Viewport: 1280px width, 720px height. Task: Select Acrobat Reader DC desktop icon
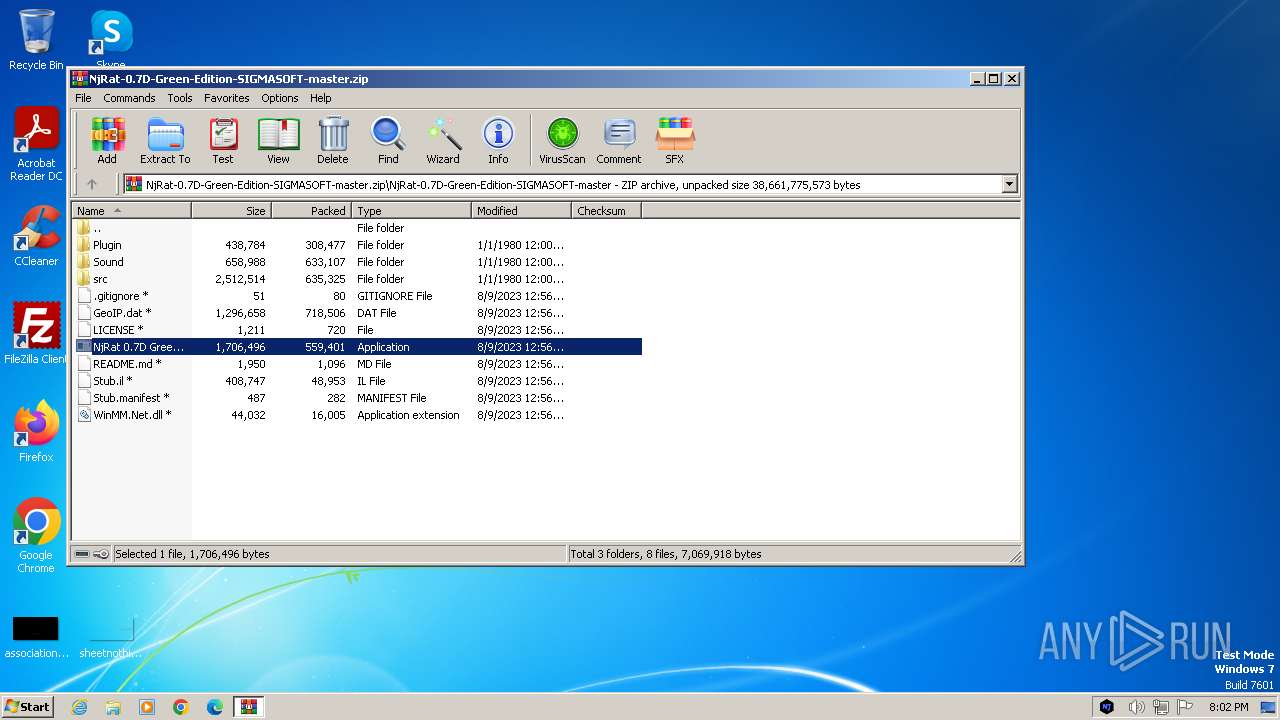click(36, 144)
